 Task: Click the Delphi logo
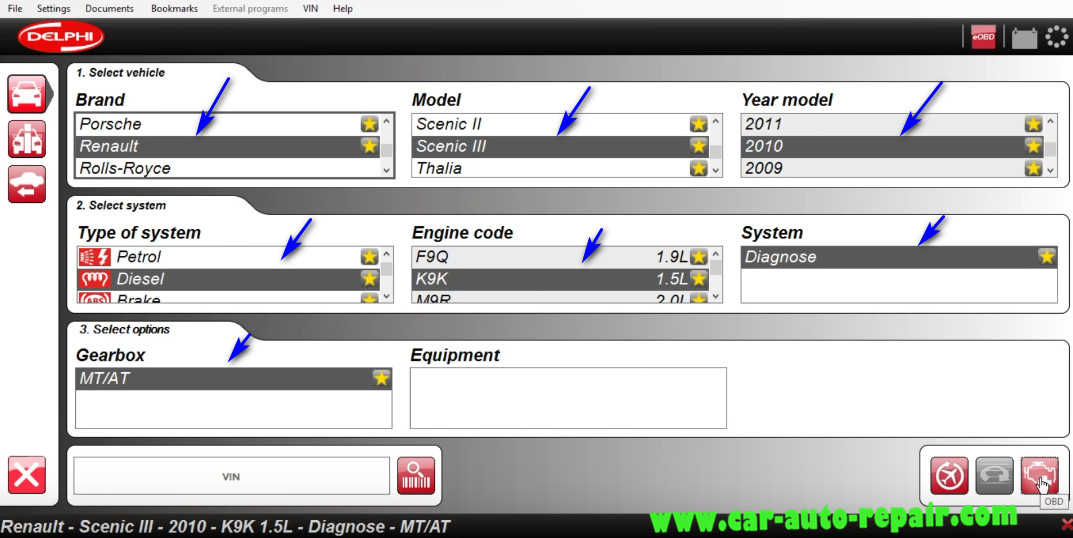61,36
